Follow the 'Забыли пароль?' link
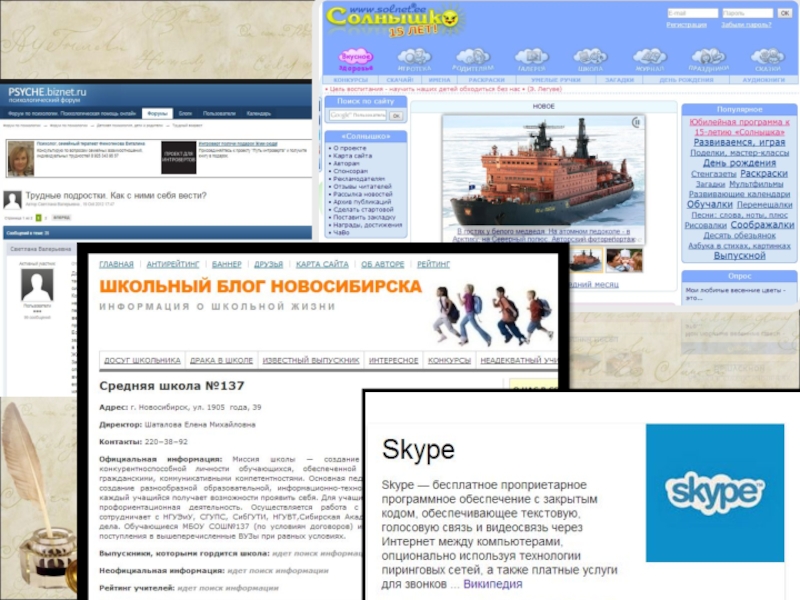Screen dimensions: 800x600 (746, 24)
